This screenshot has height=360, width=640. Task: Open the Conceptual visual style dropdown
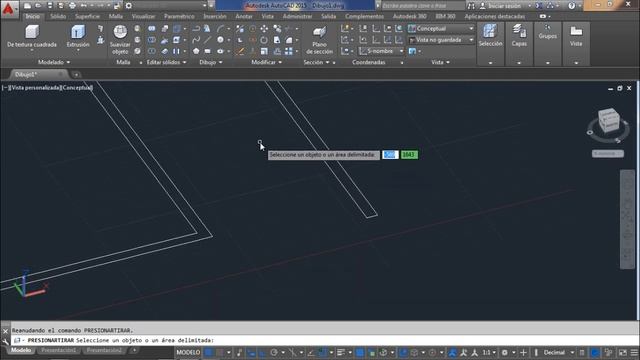coord(441,29)
